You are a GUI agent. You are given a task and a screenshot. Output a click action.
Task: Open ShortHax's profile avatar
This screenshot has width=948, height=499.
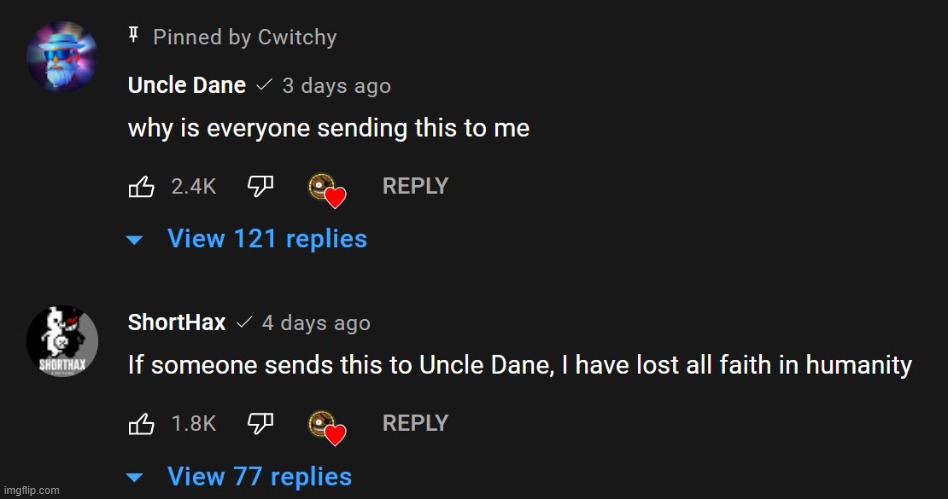pyautogui.click(x=62, y=342)
